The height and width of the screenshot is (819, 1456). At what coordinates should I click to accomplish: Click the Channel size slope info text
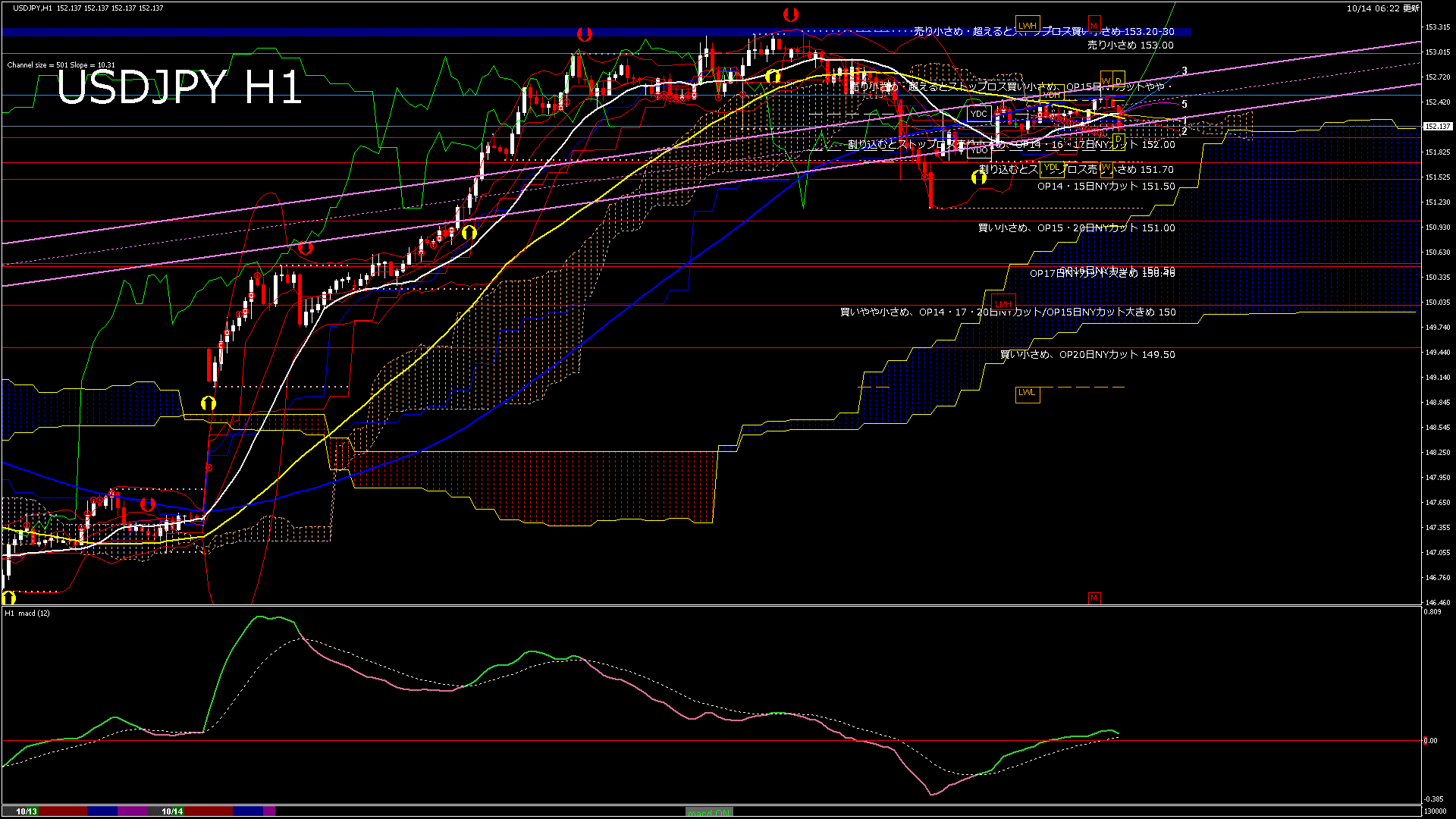click(61, 65)
